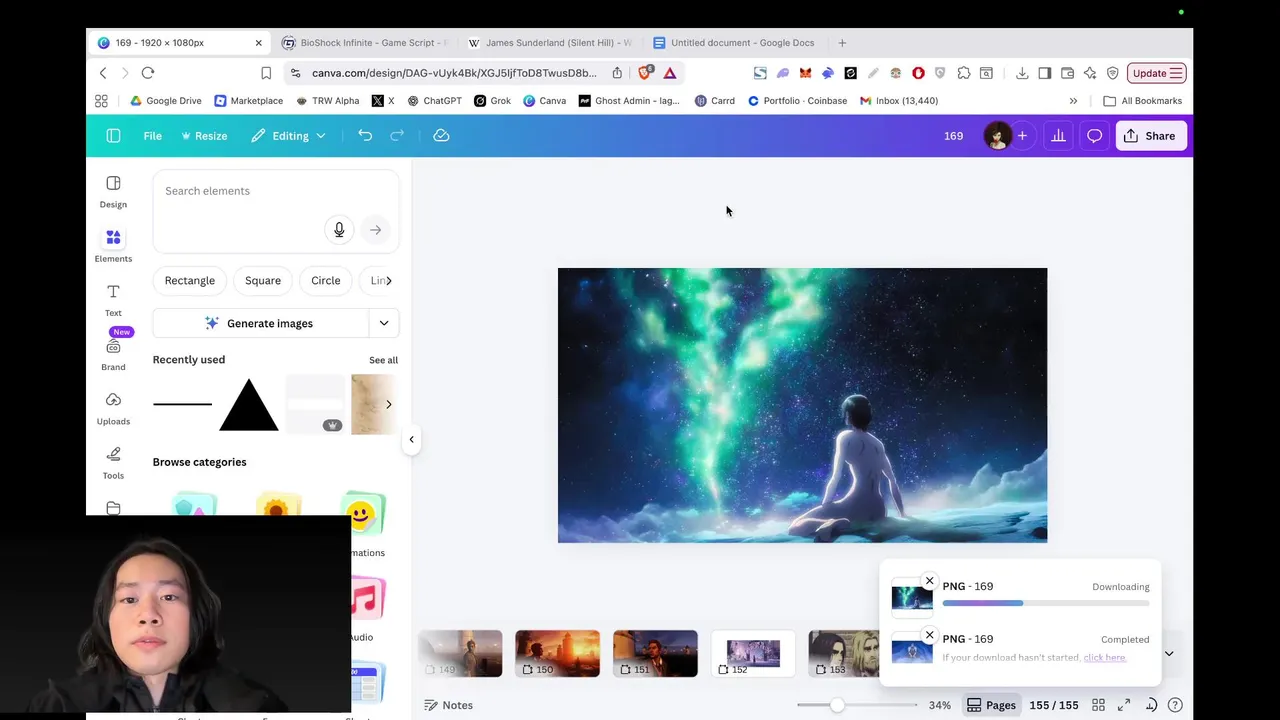Insert the recently used line element
Screen dimensions: 1280x720
pyautogui.click(x=182, y=404)
